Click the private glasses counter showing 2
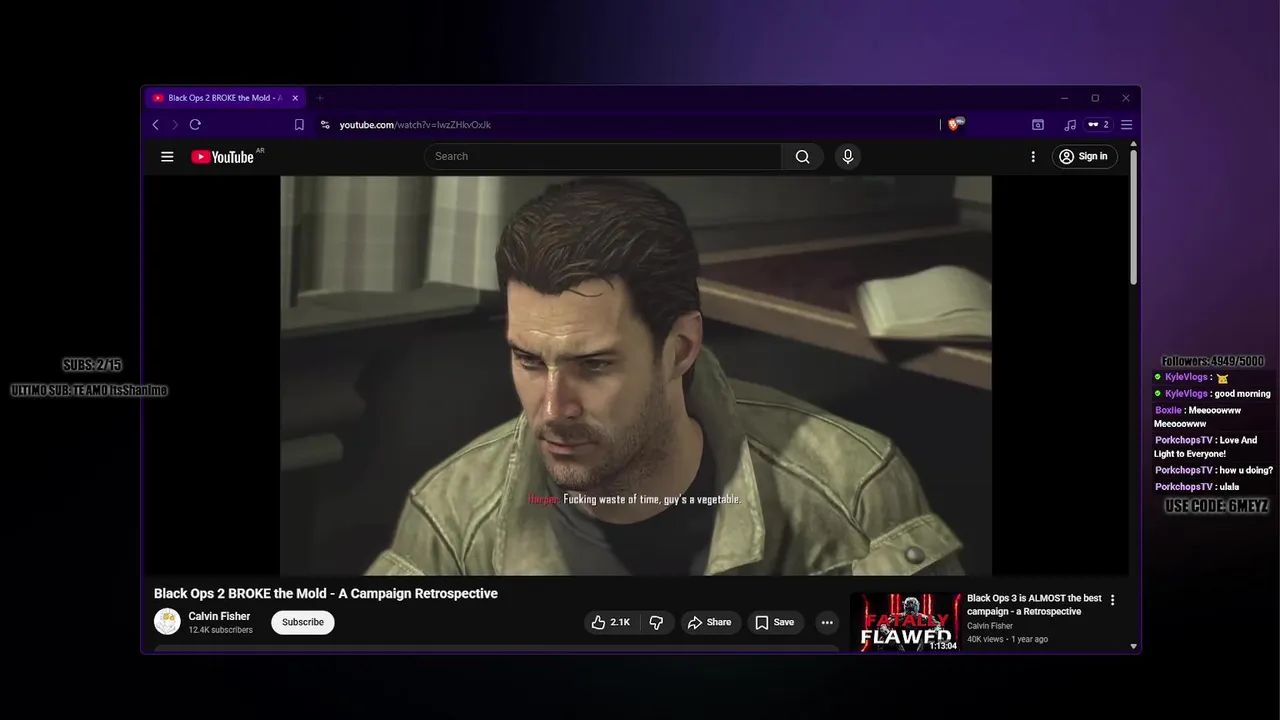 pos(1099,125)
